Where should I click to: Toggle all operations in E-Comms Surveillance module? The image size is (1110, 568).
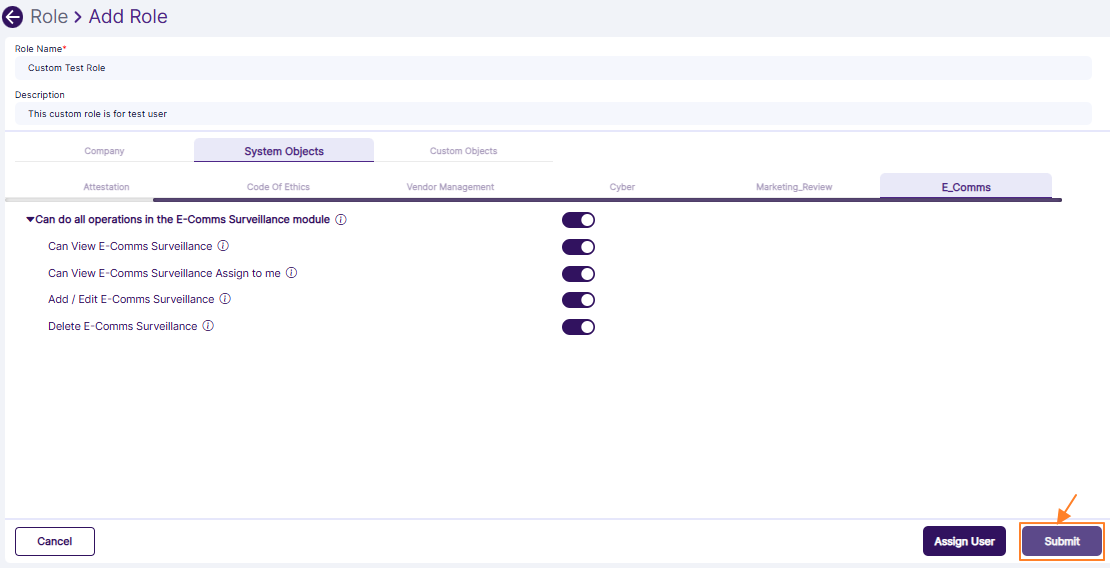(578, 220)
